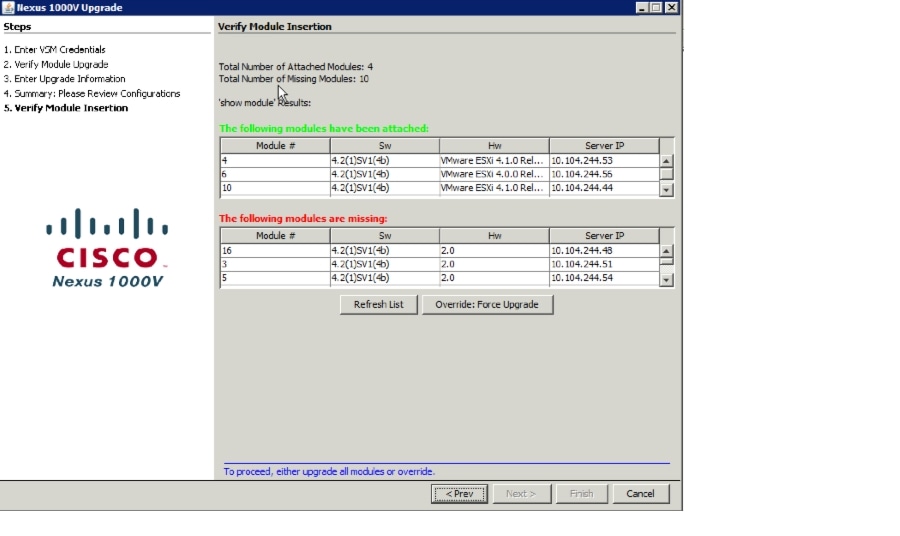Click step 2 Verify Module Upgrade
This screenshot has width=900, height=536.
tap(56, 64)
